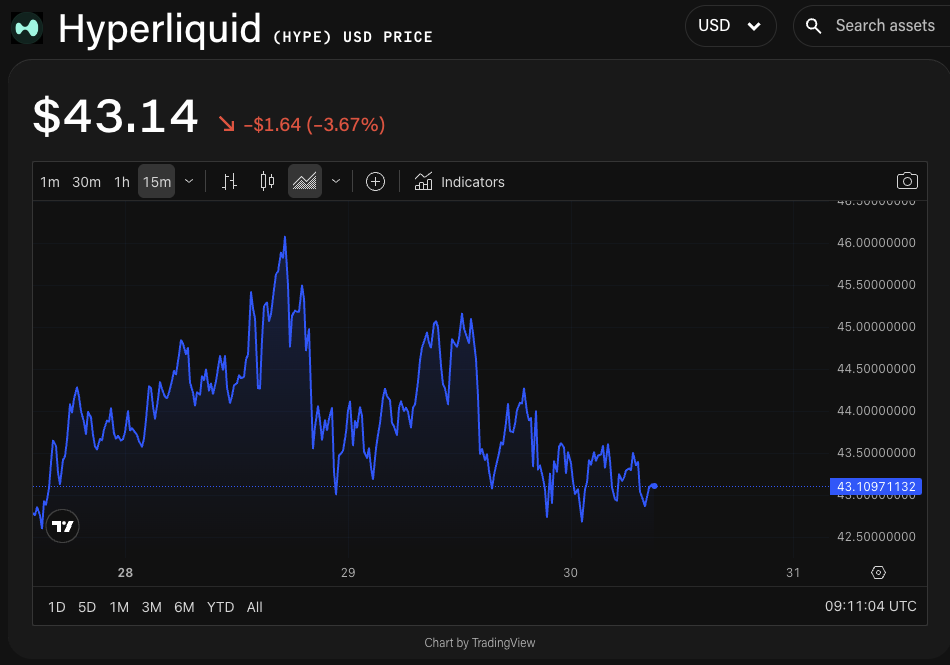Image resolution: width=950 pixels, height=665 pixels.
Task: Click the Hyperliquid logo in the header
Action: [x=25, y=26]
